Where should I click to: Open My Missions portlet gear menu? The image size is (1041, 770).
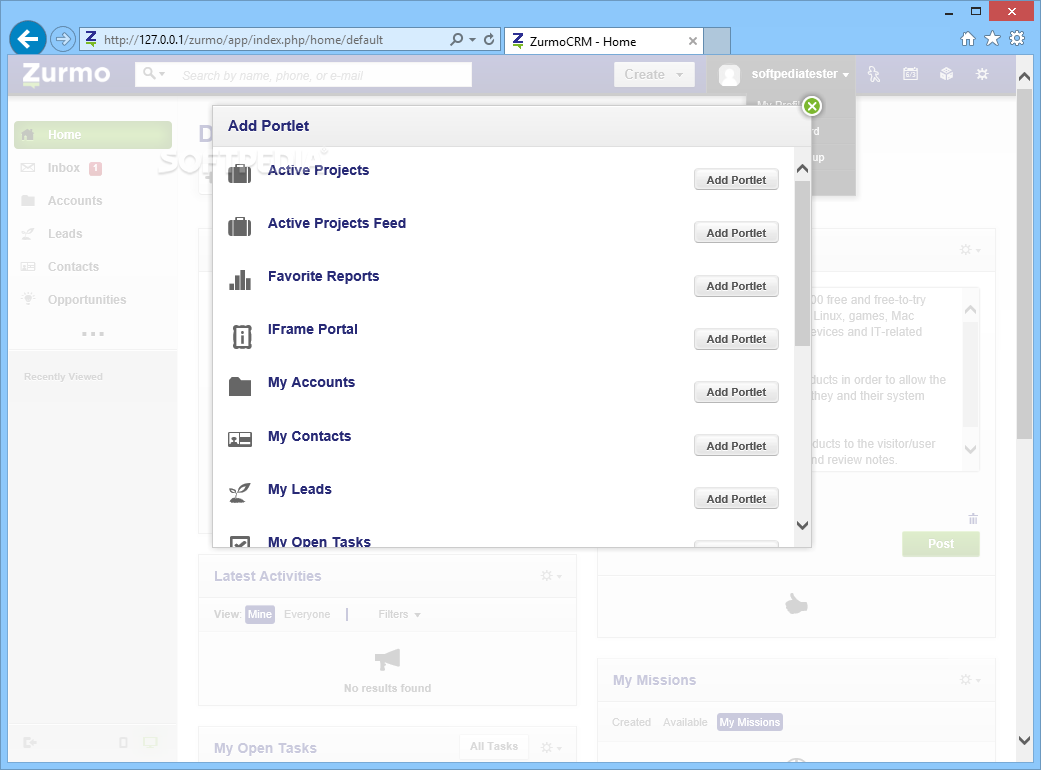pos(969,679)
